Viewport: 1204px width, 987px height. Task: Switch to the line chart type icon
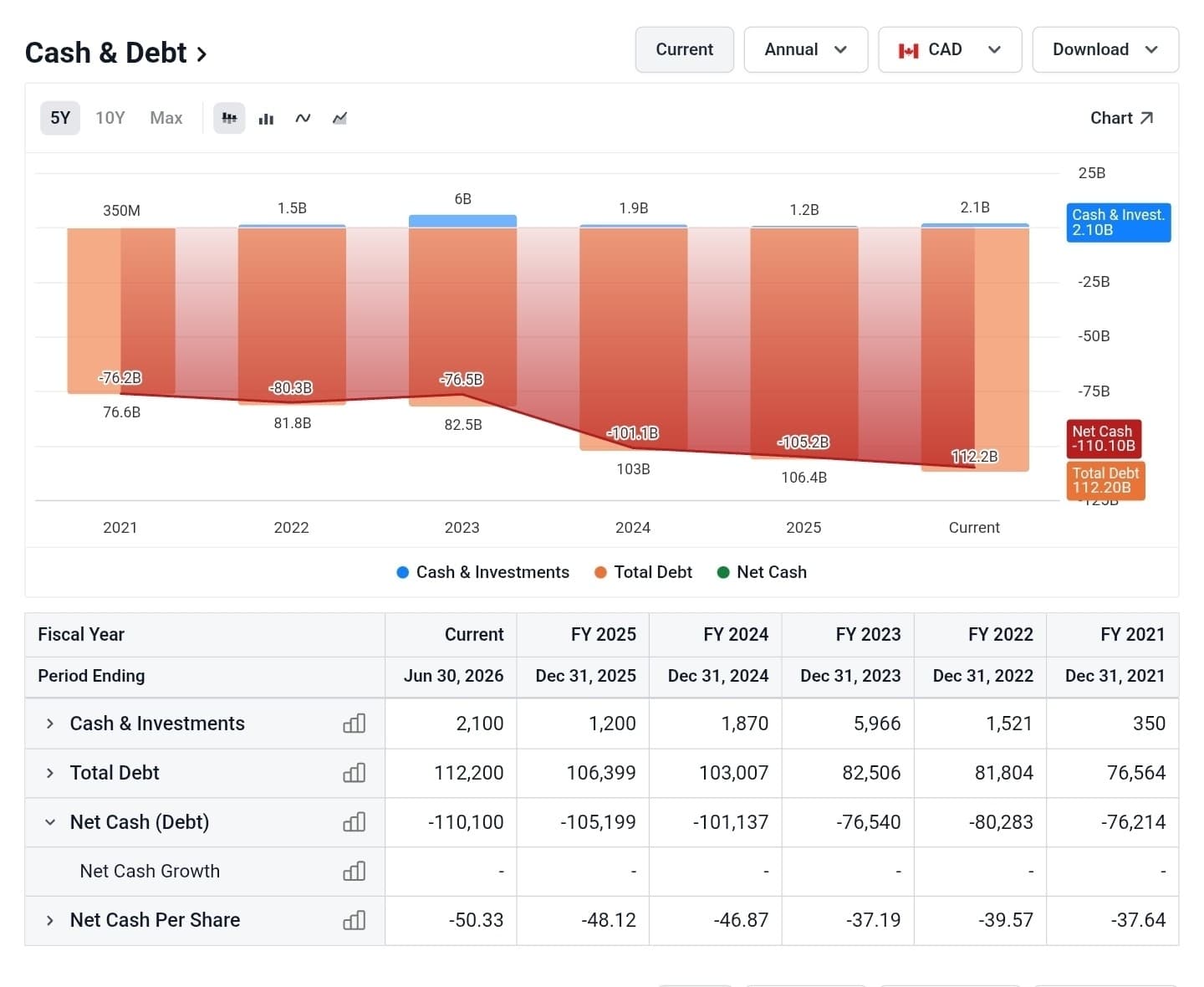coord(303,118)
